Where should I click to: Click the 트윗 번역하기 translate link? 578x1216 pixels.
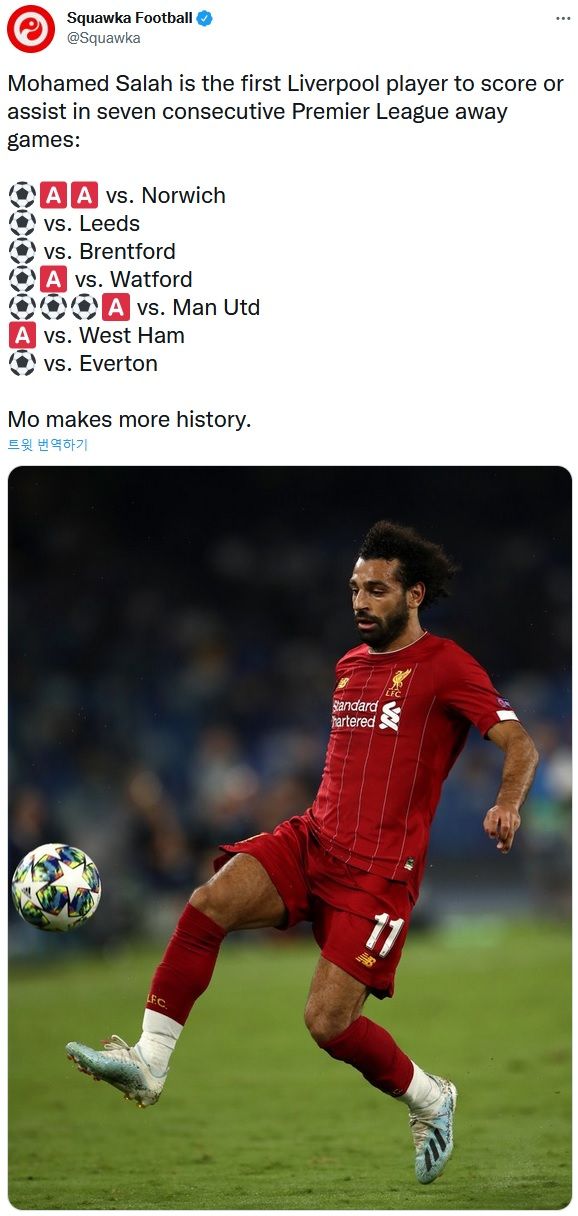(48, 445)
